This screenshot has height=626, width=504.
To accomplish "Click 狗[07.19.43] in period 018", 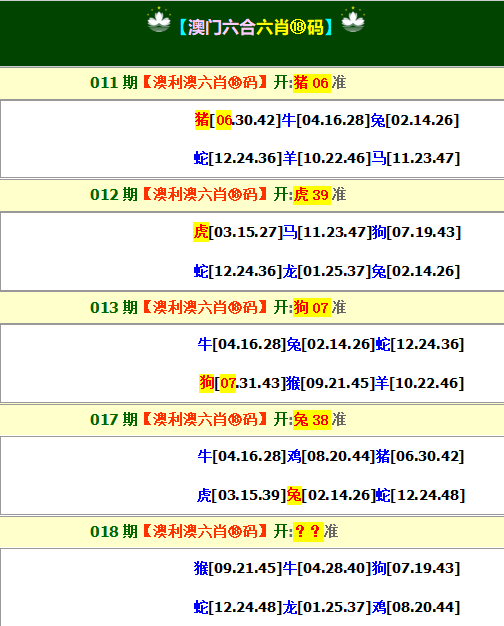I will 416,569.
